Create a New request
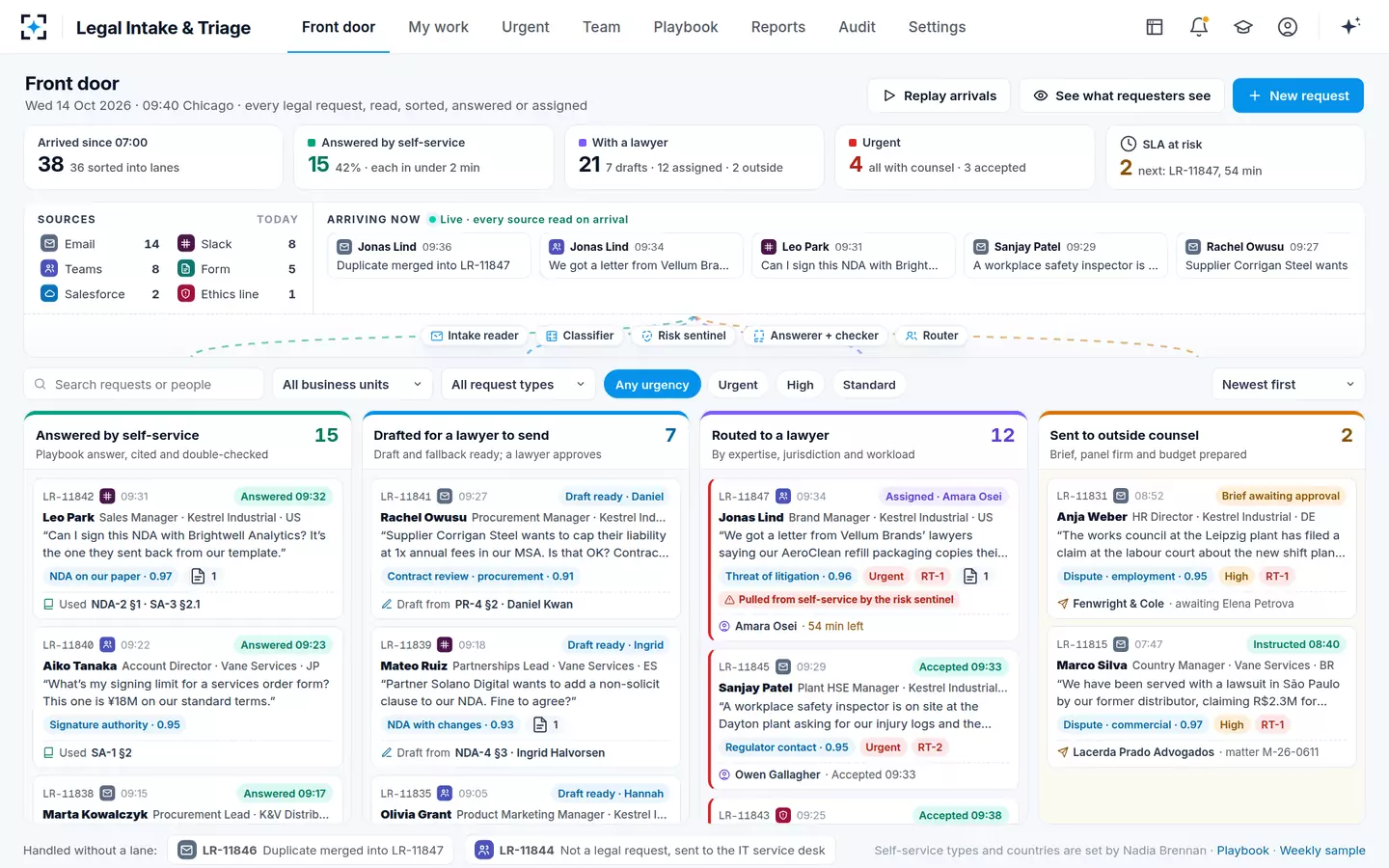This screenshot has width=1389, height=868. 1298,95
